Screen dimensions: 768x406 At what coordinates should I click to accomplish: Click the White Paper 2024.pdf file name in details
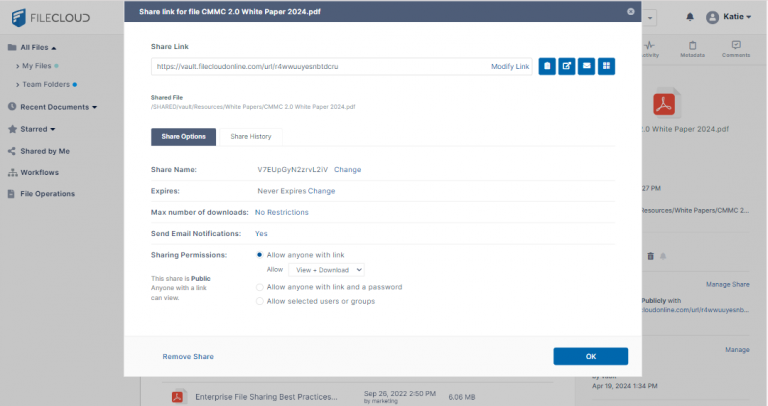tap(685, 129)
